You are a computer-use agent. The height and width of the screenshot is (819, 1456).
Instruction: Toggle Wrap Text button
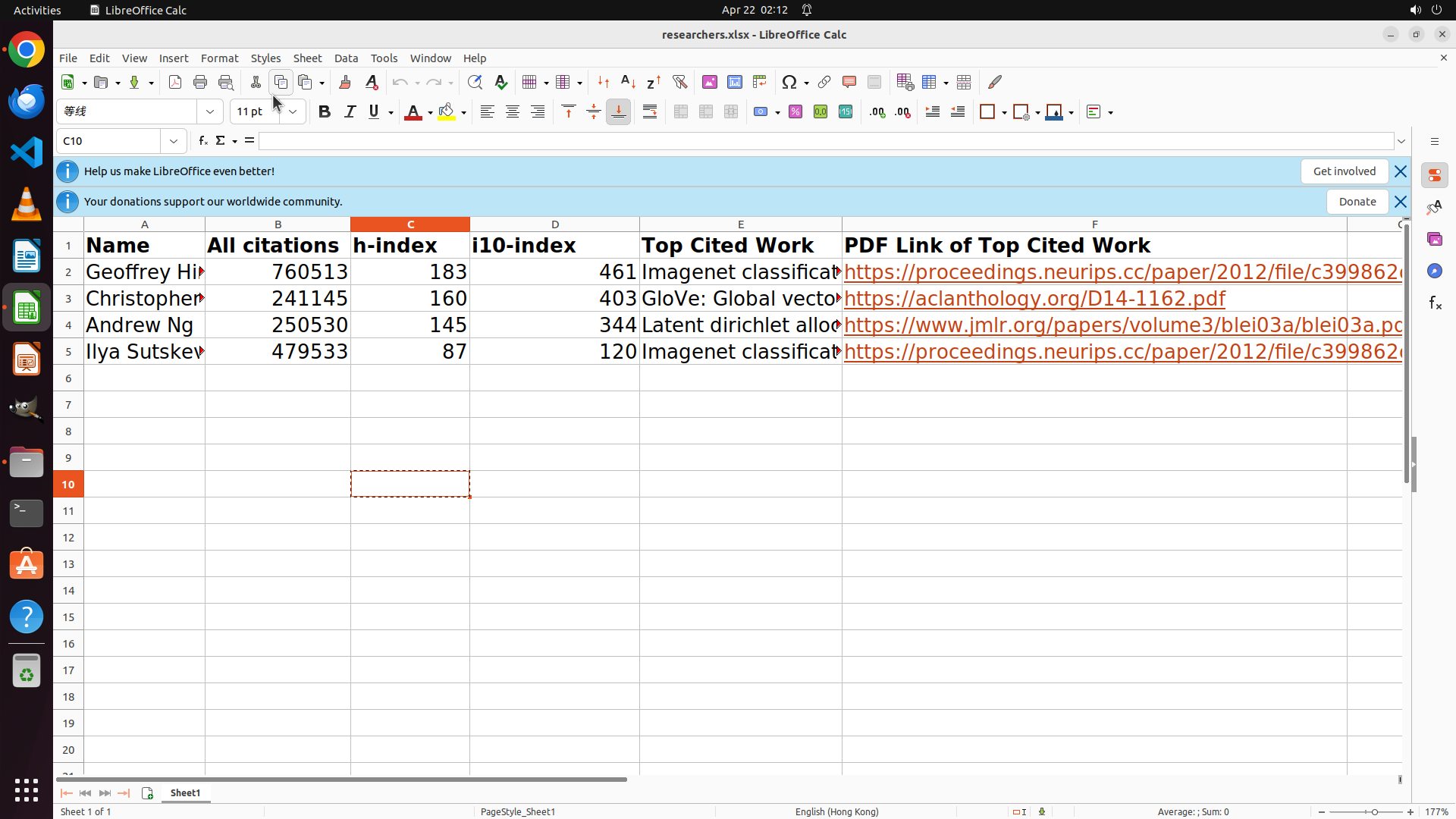650,112
